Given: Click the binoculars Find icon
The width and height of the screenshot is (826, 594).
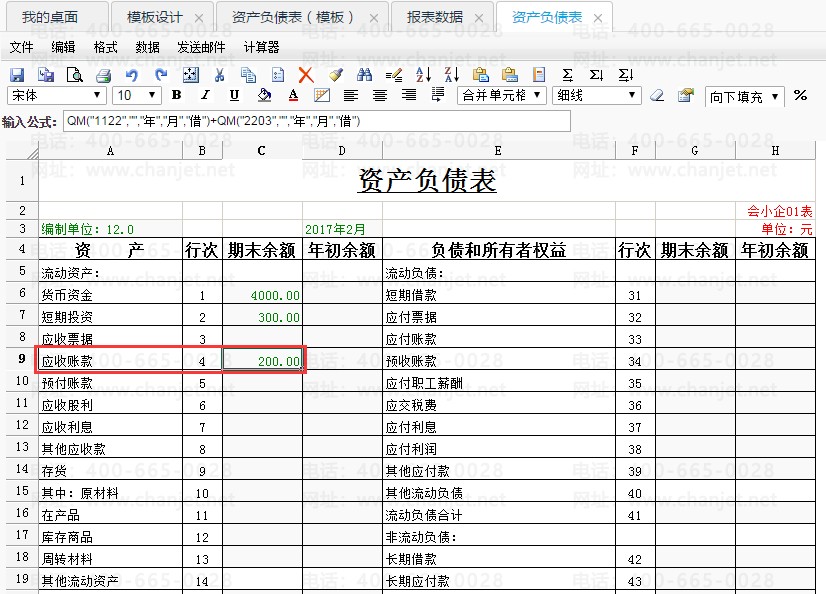Looking at the screenshot, I should [x=364, y=75].
